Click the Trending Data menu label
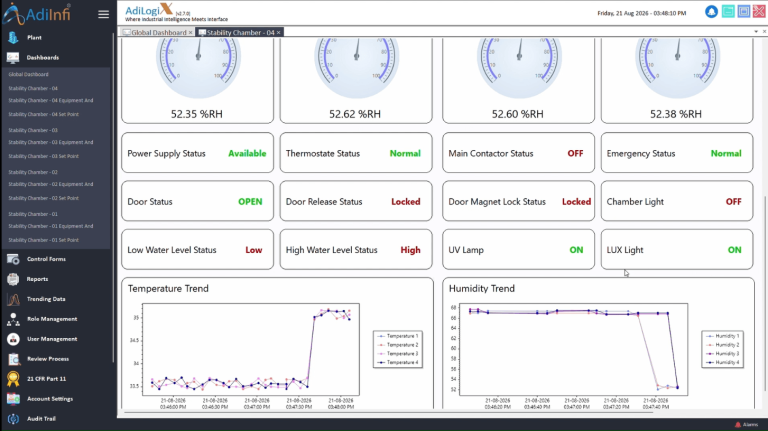The height and width of the screenshot is (431, 768). 46,299
